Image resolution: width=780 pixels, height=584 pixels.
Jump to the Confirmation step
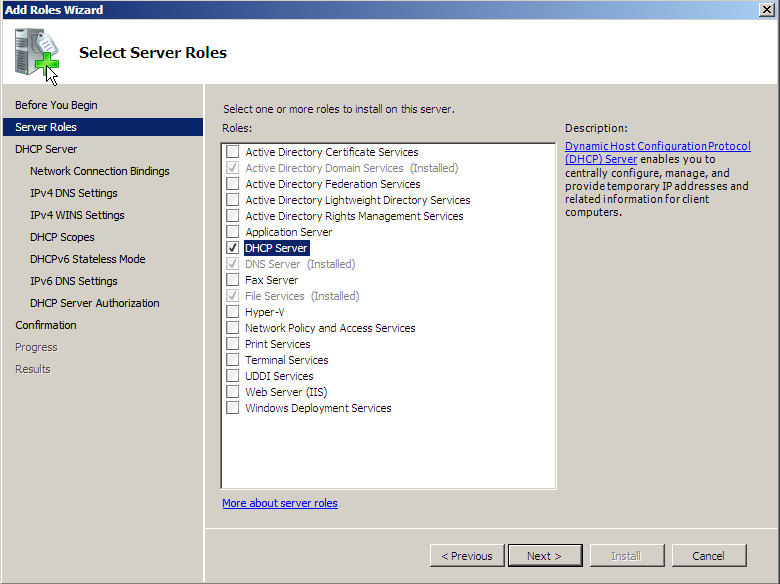(46, 325)
